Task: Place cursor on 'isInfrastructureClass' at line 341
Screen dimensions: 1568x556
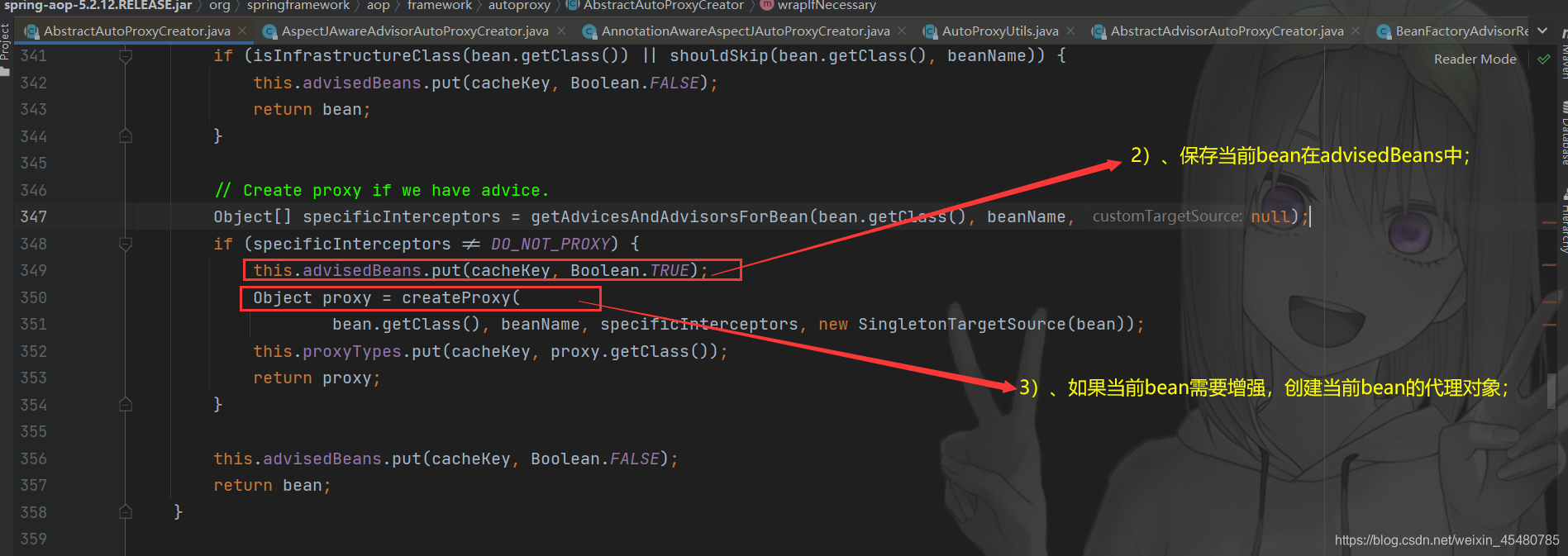Action: coord(357,56)
